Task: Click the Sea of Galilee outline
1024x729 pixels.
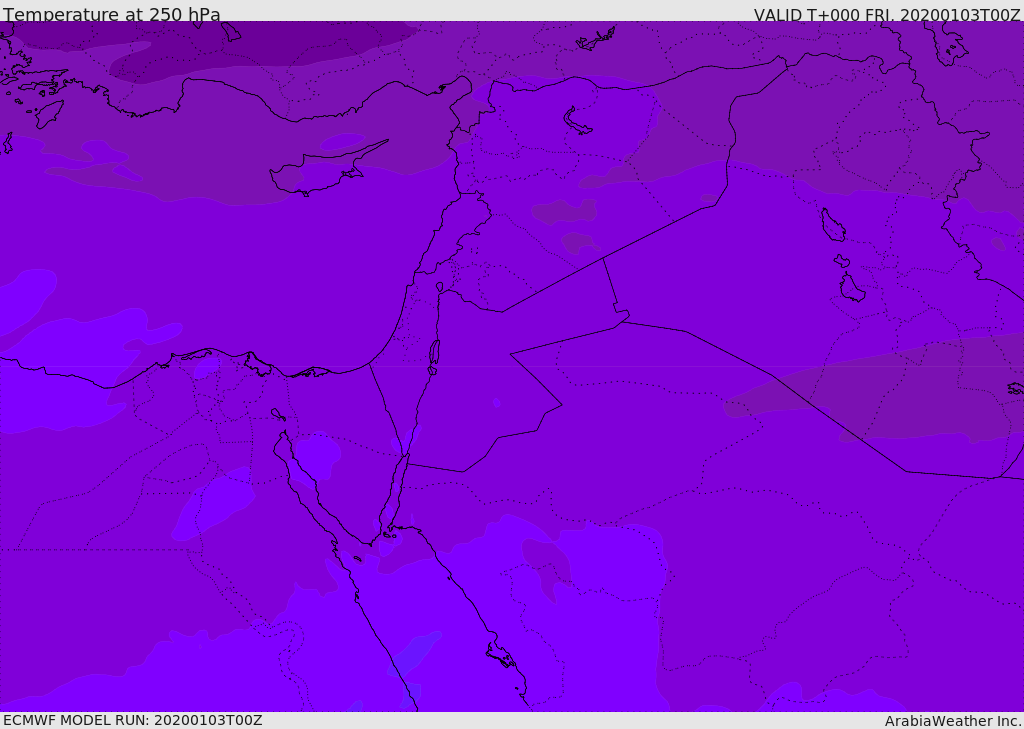Action: coord(440,287)
